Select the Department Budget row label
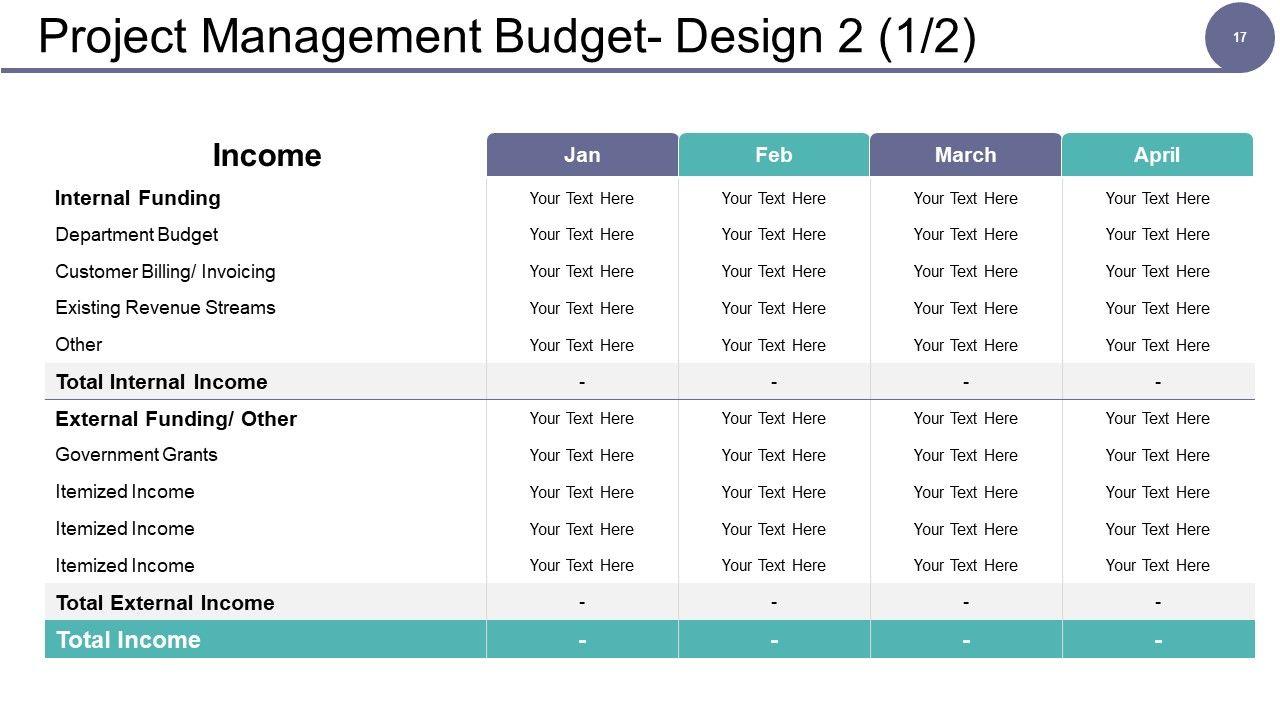Viewport: 1280px width, 720px height. [137, 235]
